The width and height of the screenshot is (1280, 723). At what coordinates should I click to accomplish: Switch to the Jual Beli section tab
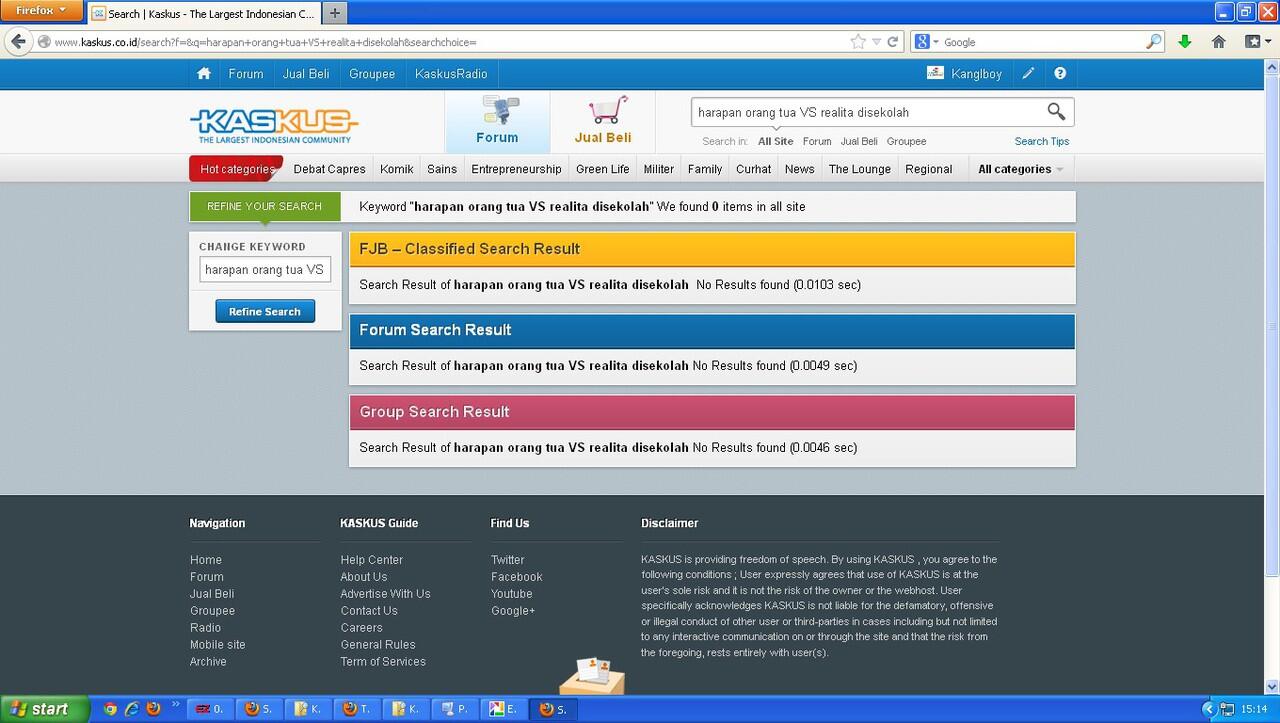(603, 122)
